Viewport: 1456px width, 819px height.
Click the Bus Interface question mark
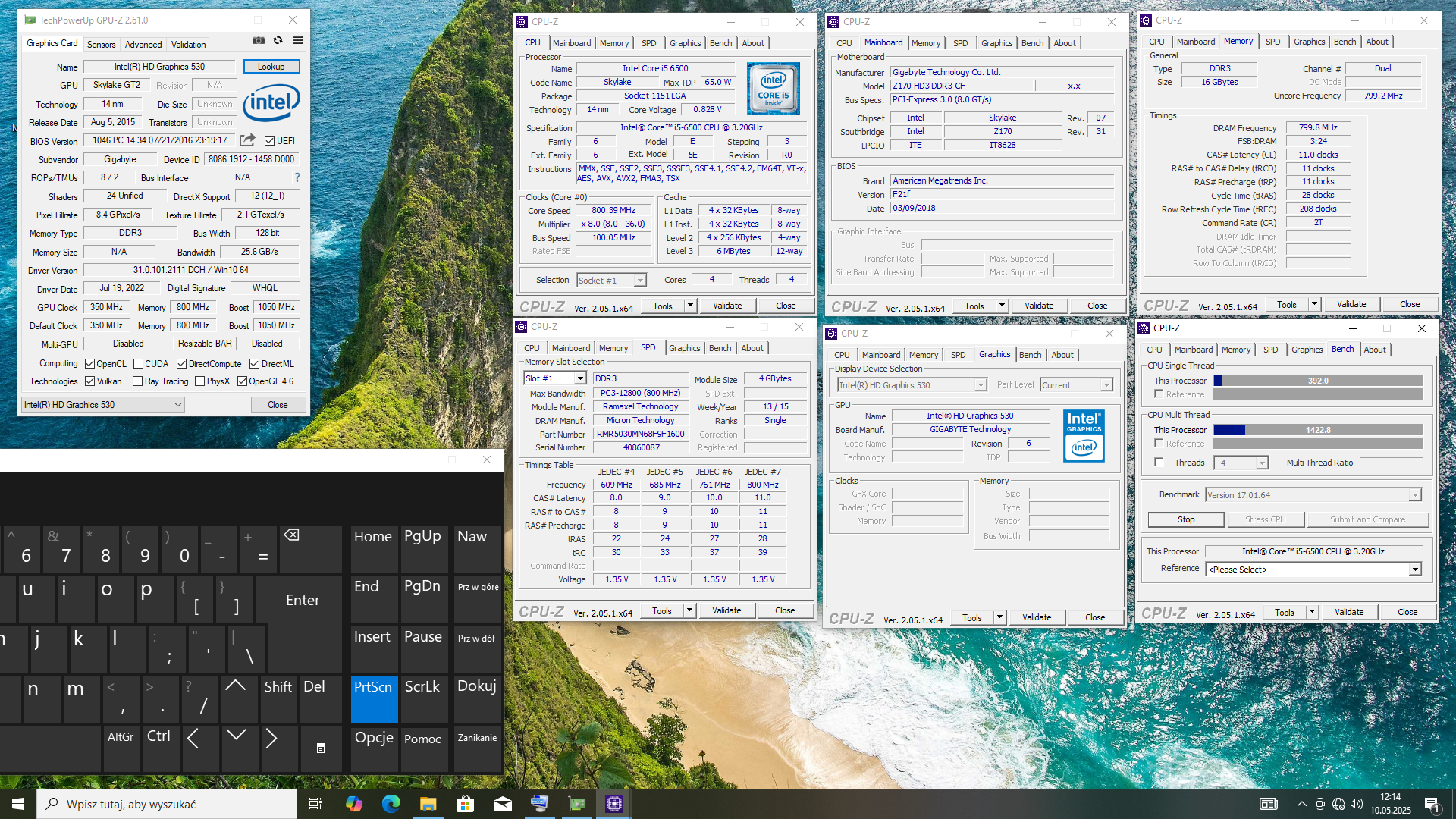pyautogui.click(x=297, y=177)
